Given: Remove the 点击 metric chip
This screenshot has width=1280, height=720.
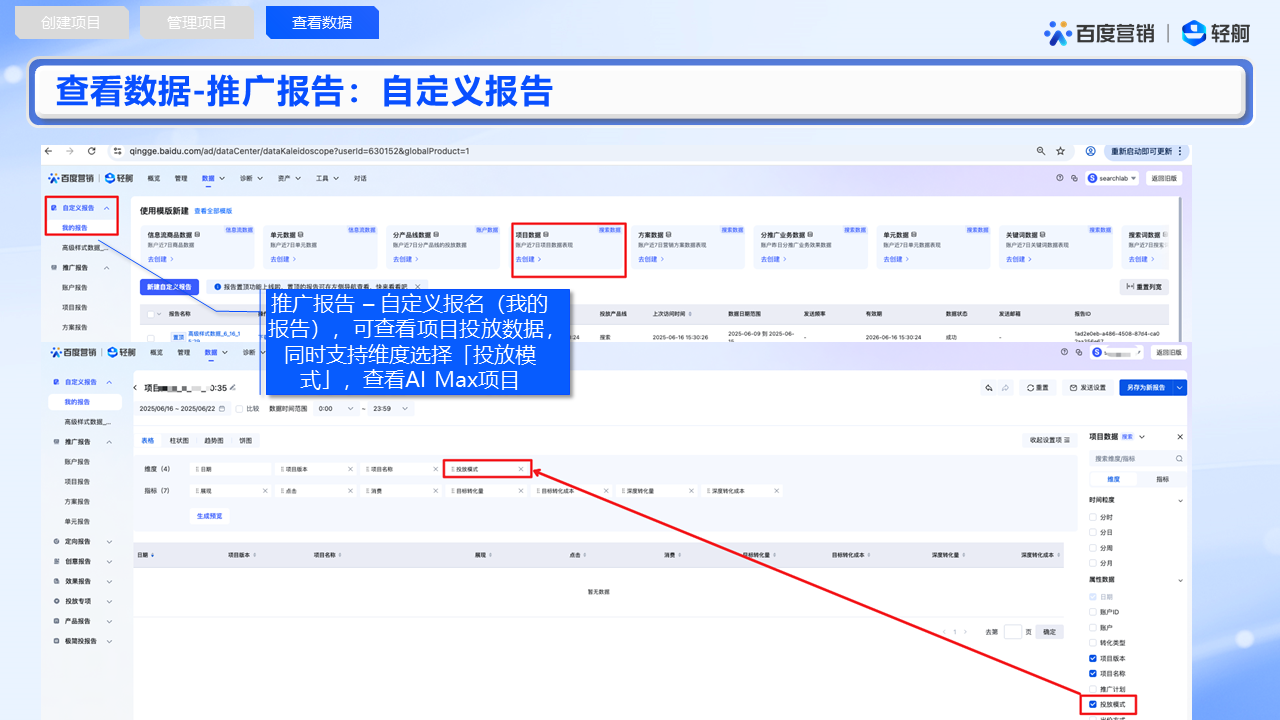Looking at the screenshot, I should (x=350, y=491).
